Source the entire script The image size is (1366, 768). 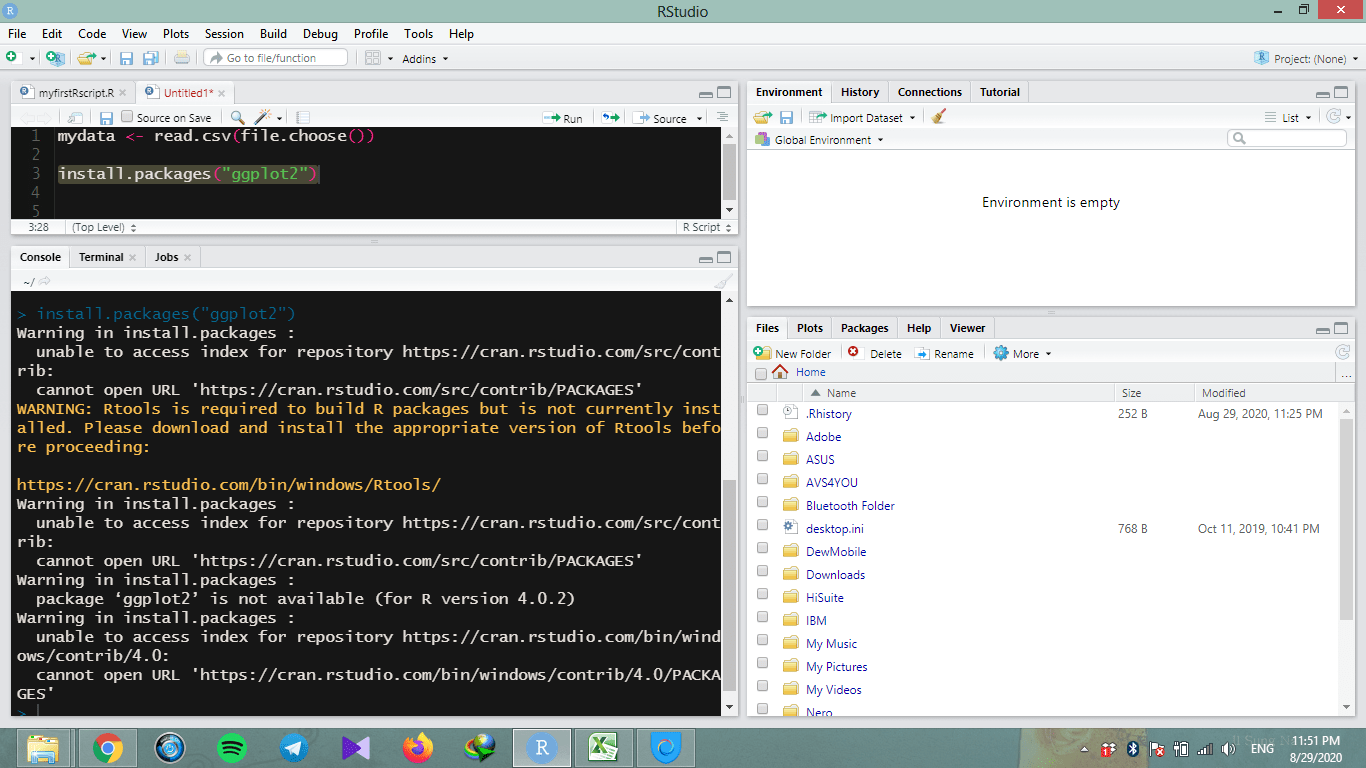point(664,117)
